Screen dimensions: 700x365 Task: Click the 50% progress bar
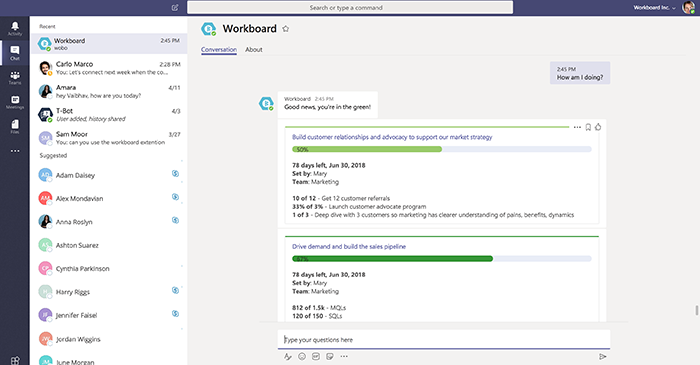tap(442, 149)
